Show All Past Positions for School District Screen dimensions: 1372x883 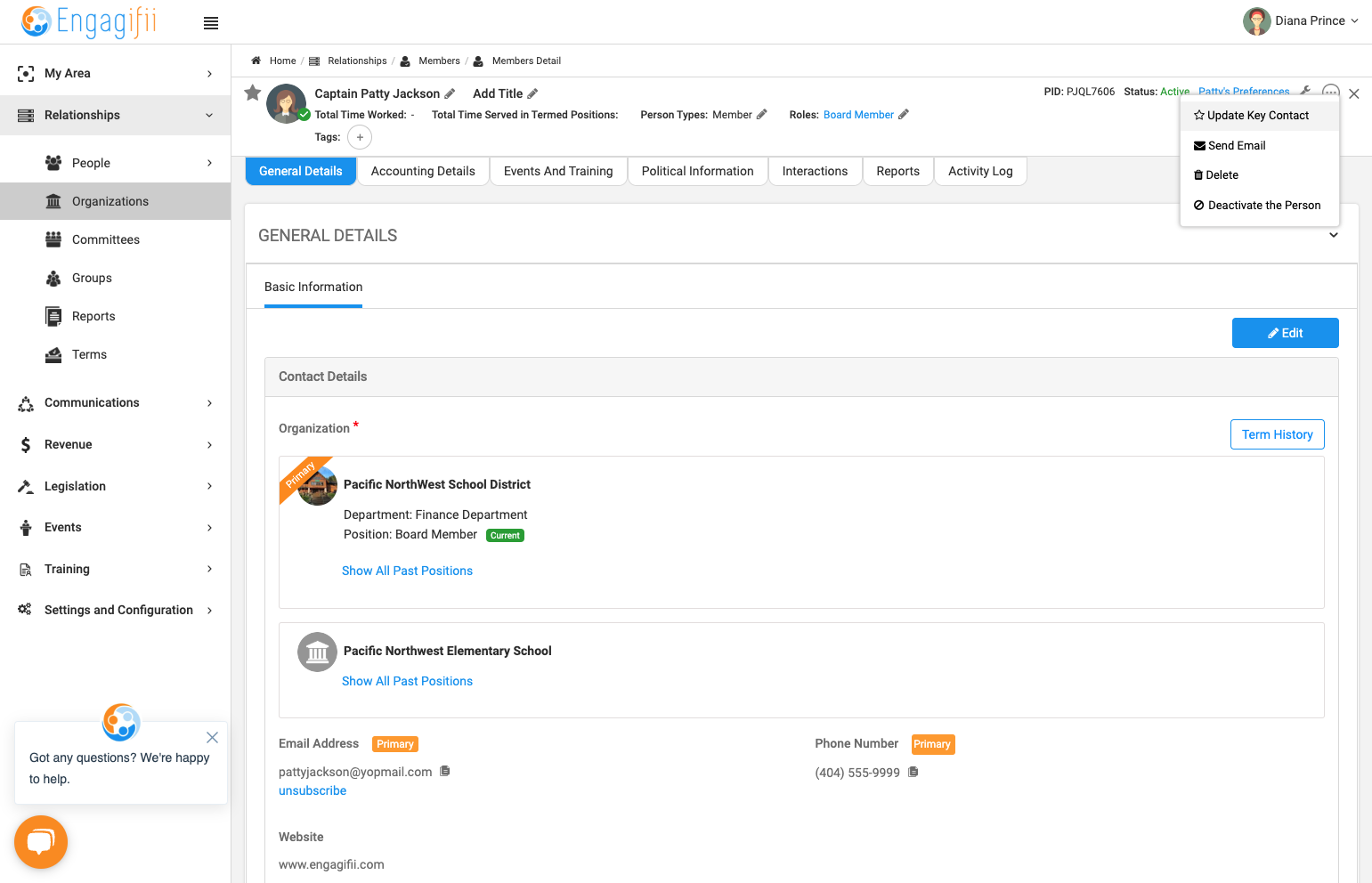point(407,571)
